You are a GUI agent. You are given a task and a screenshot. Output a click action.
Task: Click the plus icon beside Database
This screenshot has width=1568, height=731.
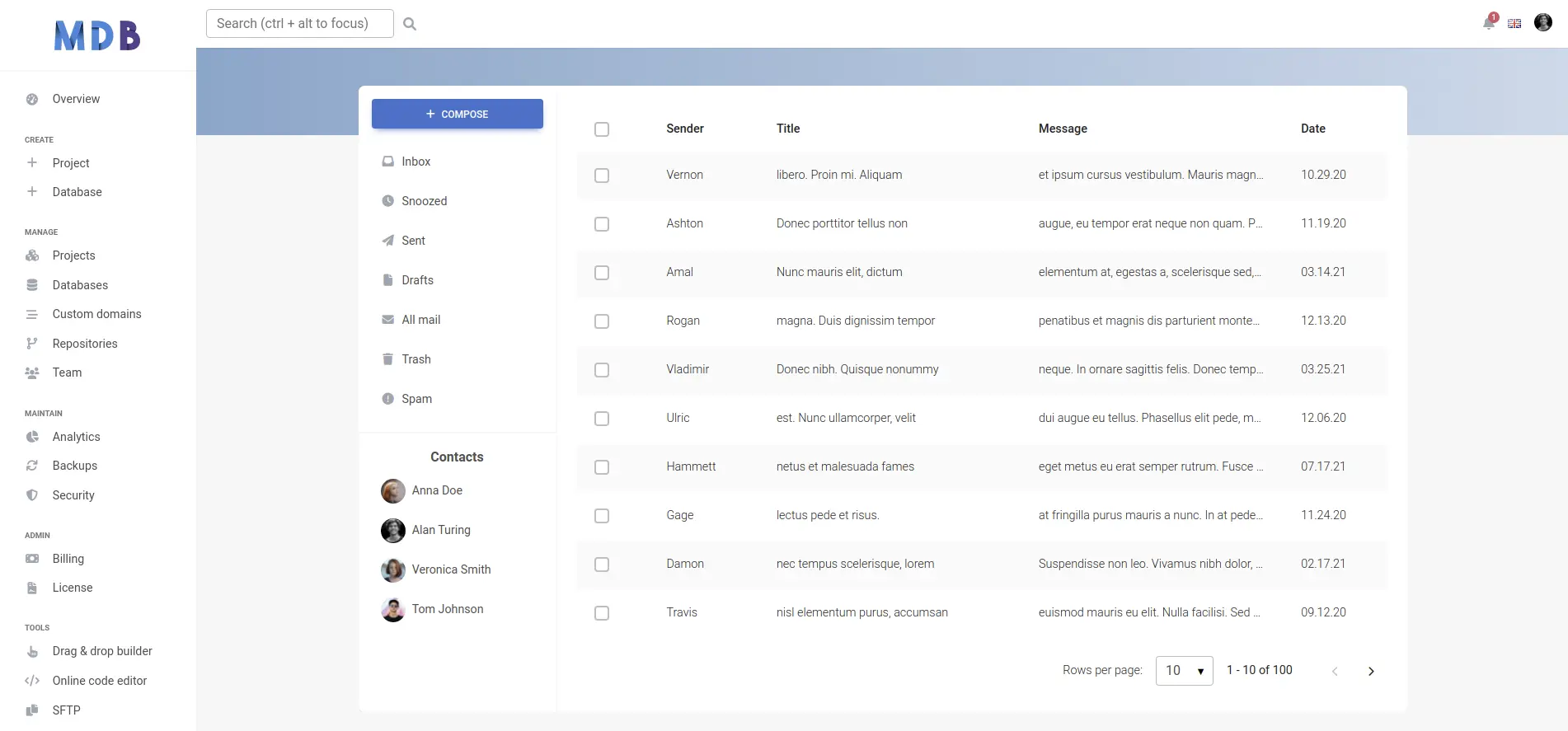tap(32, 191)
